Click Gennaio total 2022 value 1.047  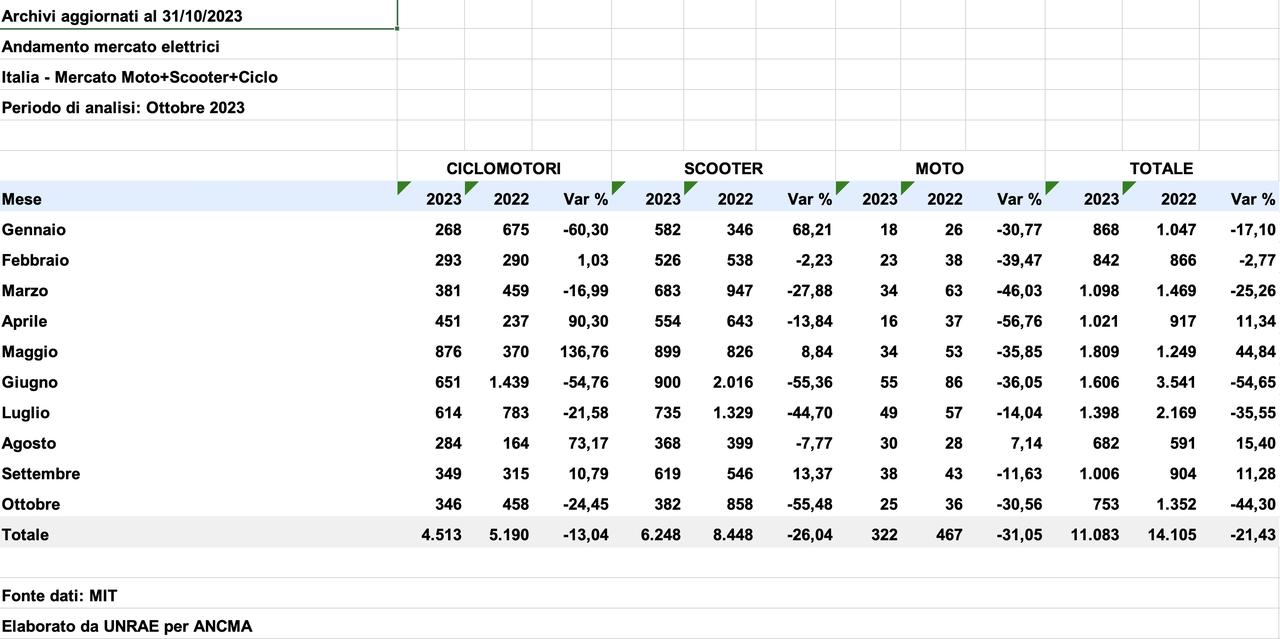pyautogui.click(x=1176, y=229)
